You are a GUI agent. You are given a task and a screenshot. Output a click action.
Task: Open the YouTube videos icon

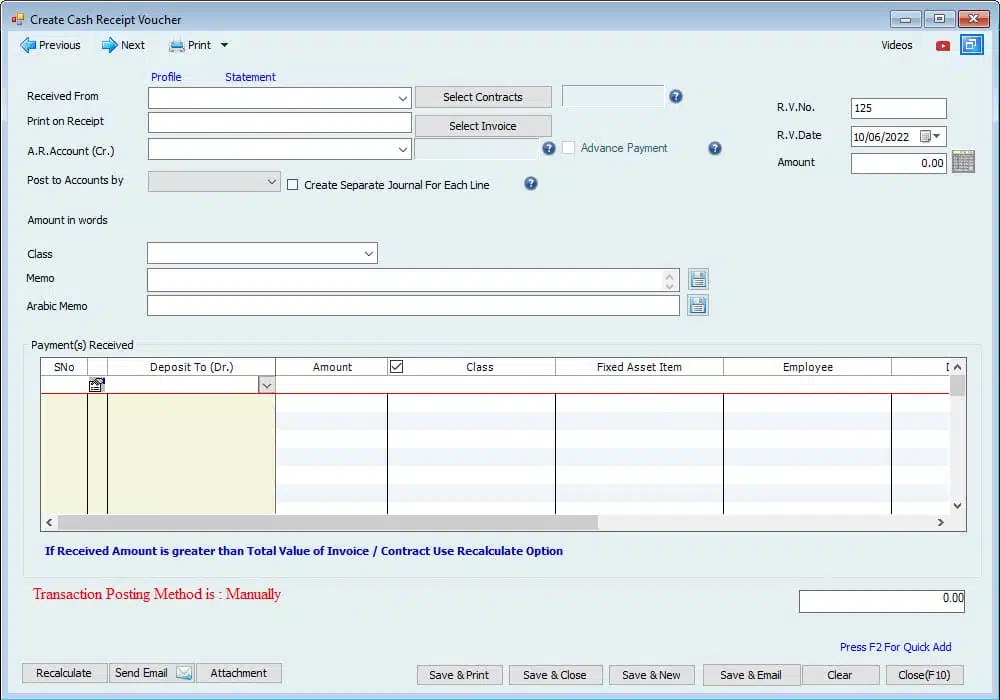[942, 45]
